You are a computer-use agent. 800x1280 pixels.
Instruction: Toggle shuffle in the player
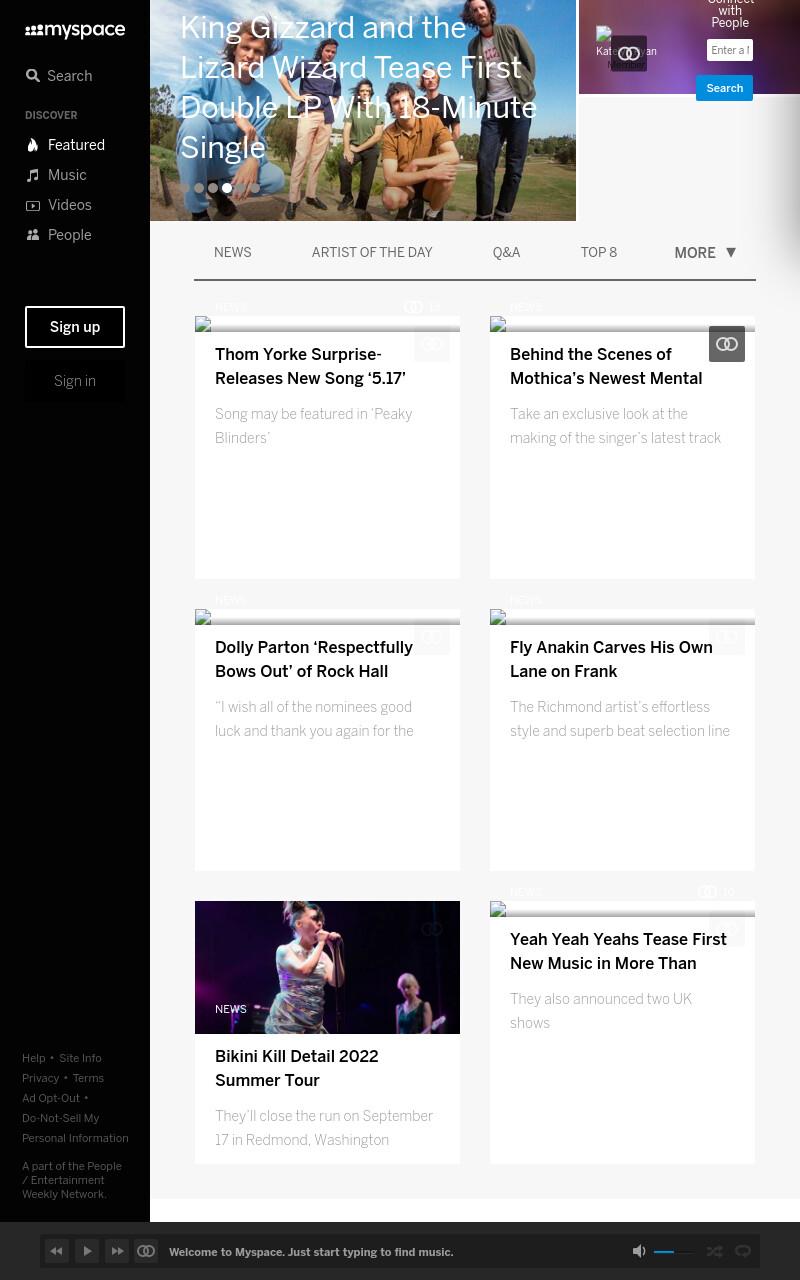point(715,1251)
